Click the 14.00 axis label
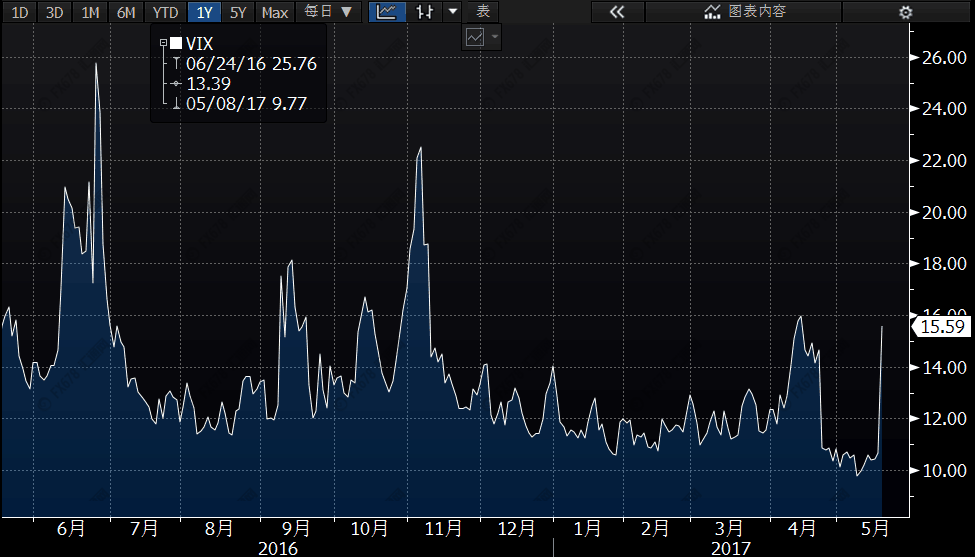Viewport: 975px width, 557px height. point(945,367)
